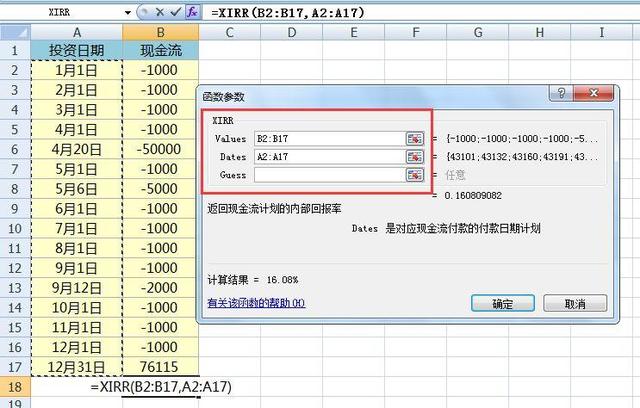Click the 投资日期 header cell
The height and width of the screenshot is (408, 640).
coord(76,50)
